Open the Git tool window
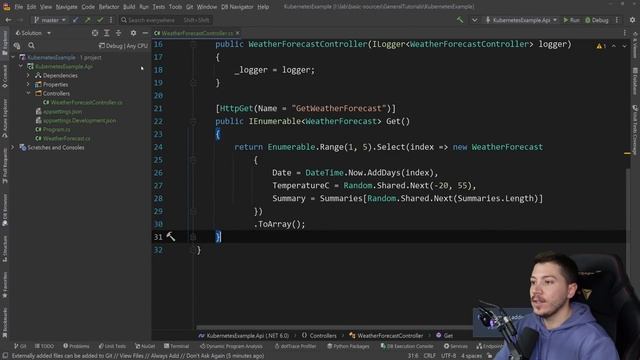Image resolution: width=640 pixels, height=360 pixels. (x=20, y=346)
